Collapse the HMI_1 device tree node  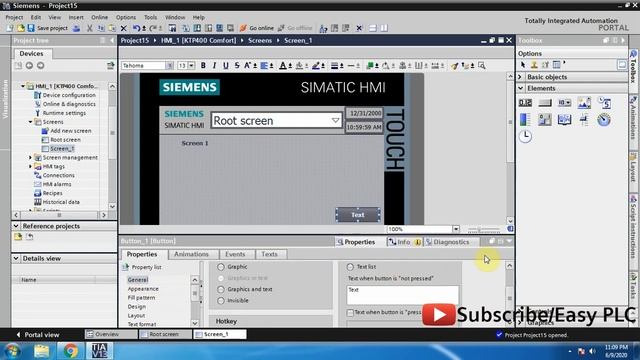tap(23, 86)
